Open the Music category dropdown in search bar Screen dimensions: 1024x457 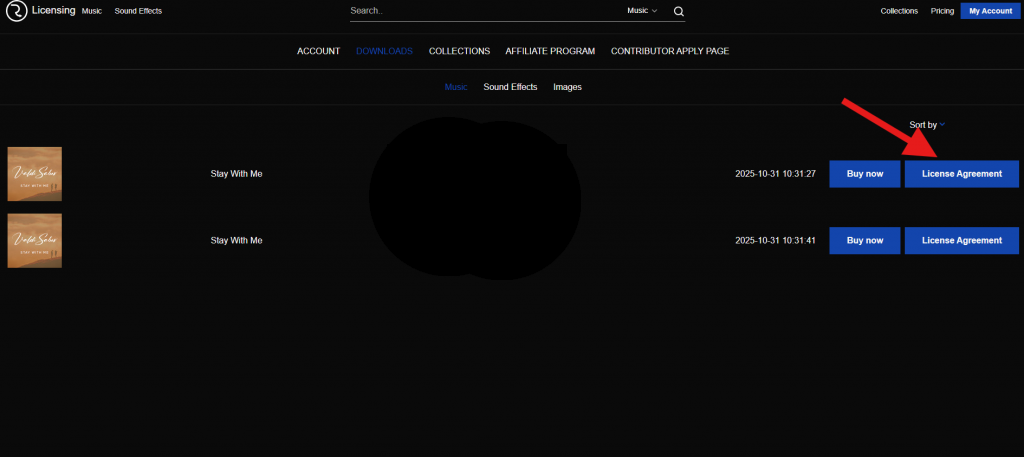click(x=641, y=11)
